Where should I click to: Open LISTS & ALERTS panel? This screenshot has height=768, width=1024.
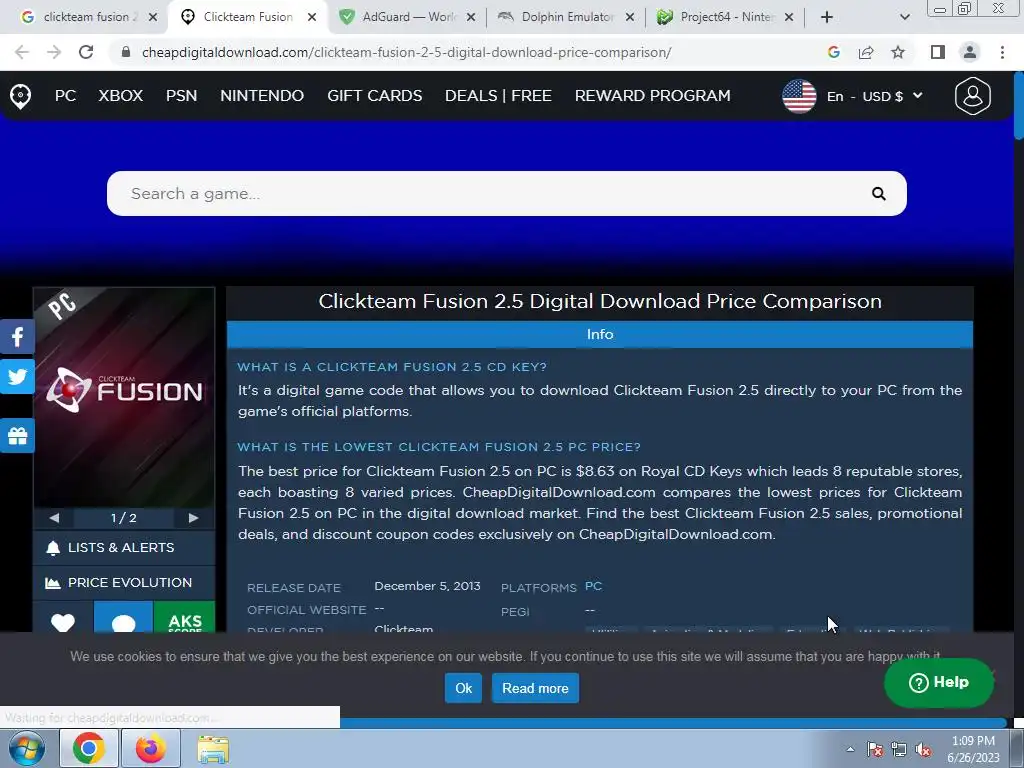[x=124, y=548]
